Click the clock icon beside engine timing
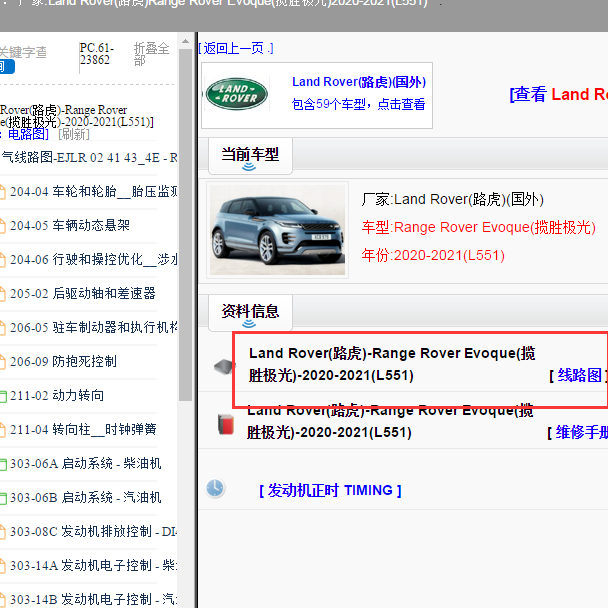 point(215,489)
